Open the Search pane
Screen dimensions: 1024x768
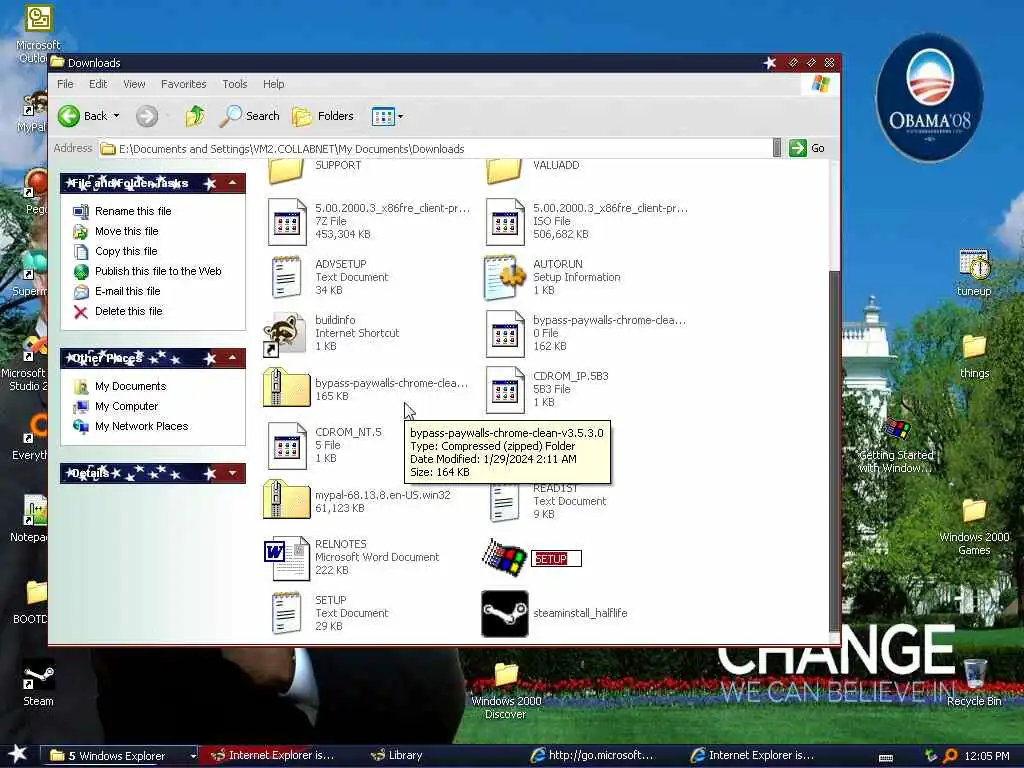249,116
